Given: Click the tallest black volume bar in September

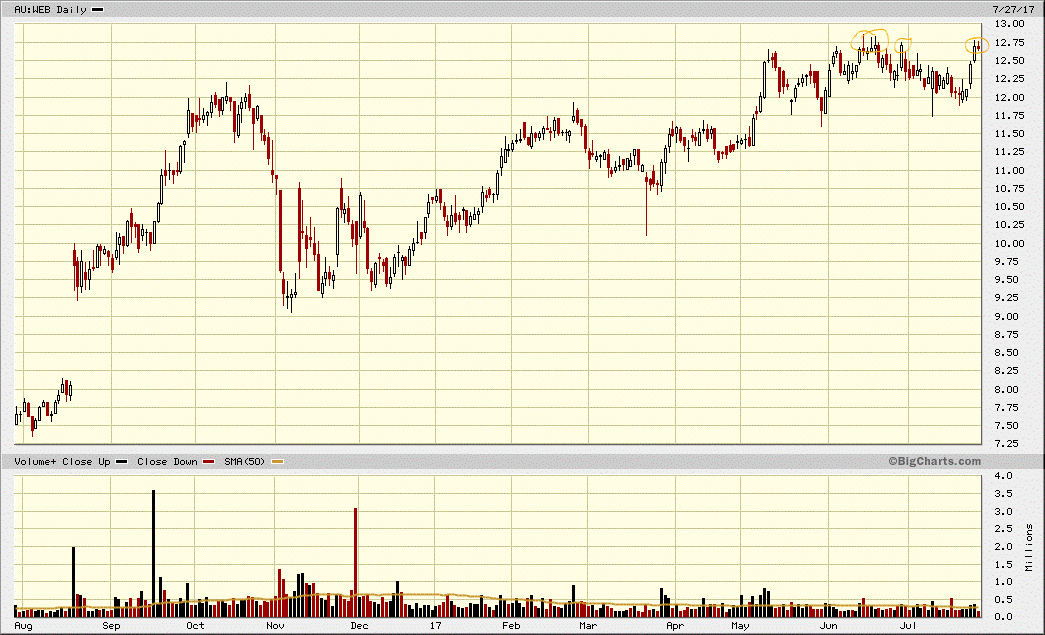Looking at the screenshot, I should (153, 553).
